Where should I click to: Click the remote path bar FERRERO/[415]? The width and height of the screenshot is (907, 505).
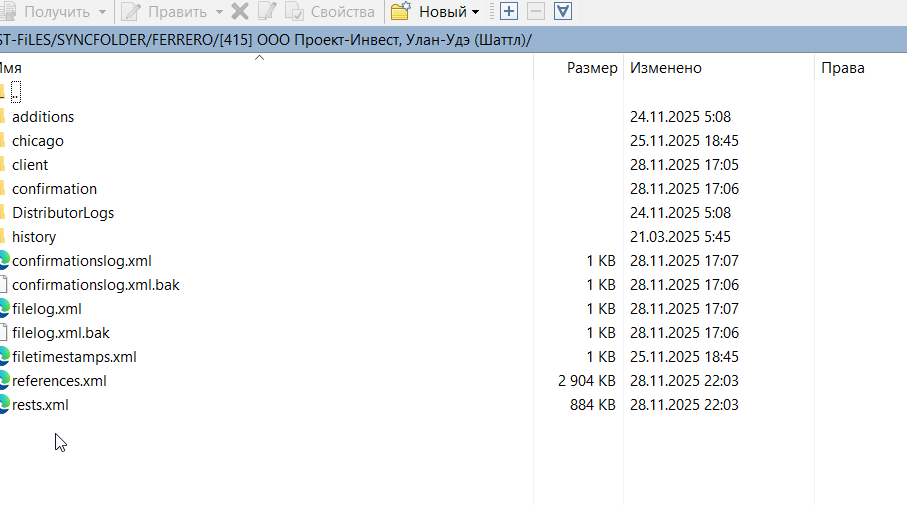coord(454,40)
